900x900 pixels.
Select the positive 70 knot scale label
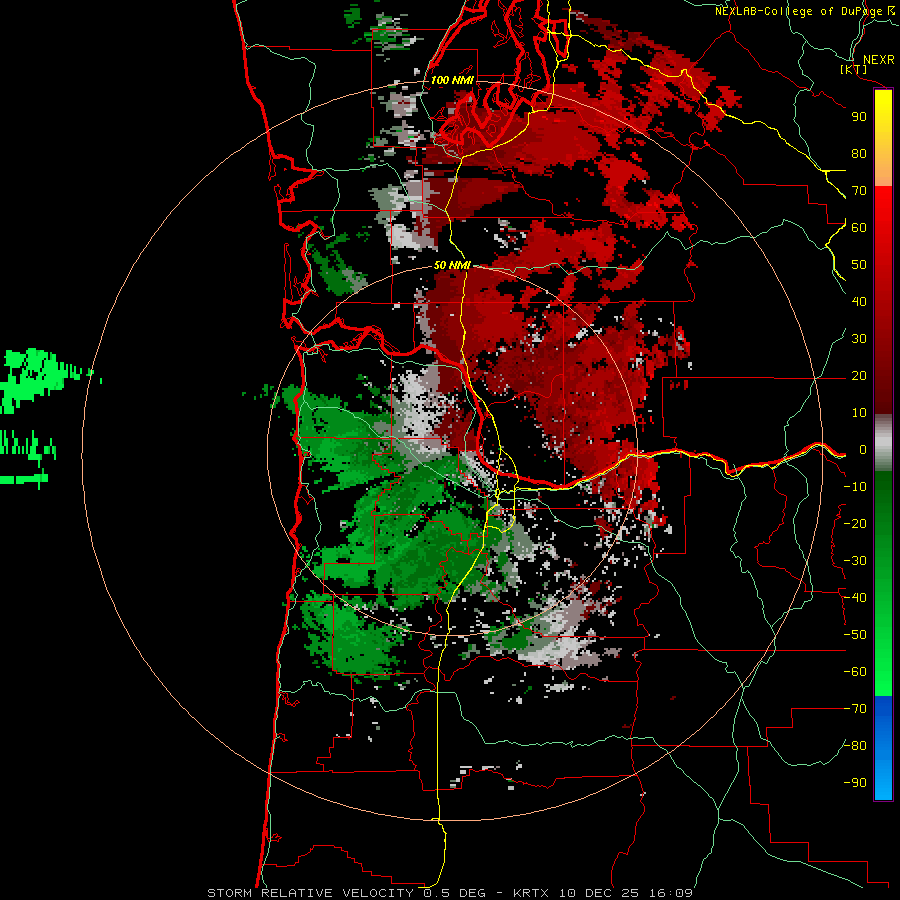click(x=859, y=191)
